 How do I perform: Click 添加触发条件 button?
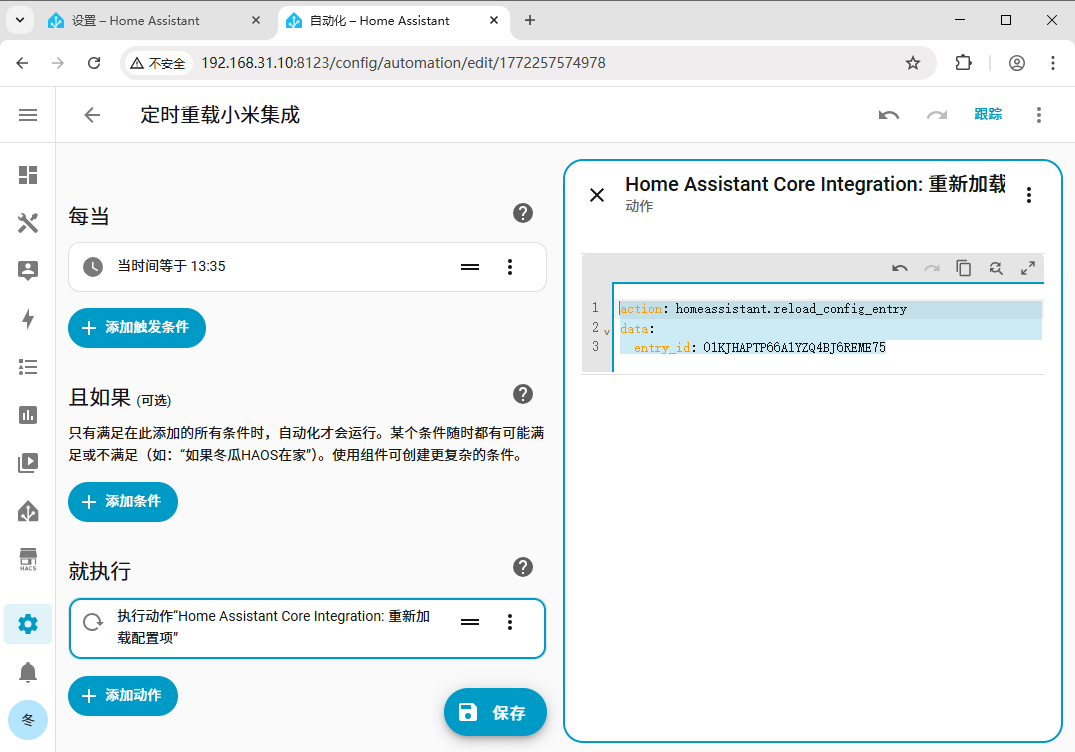[x=137, y=328]
